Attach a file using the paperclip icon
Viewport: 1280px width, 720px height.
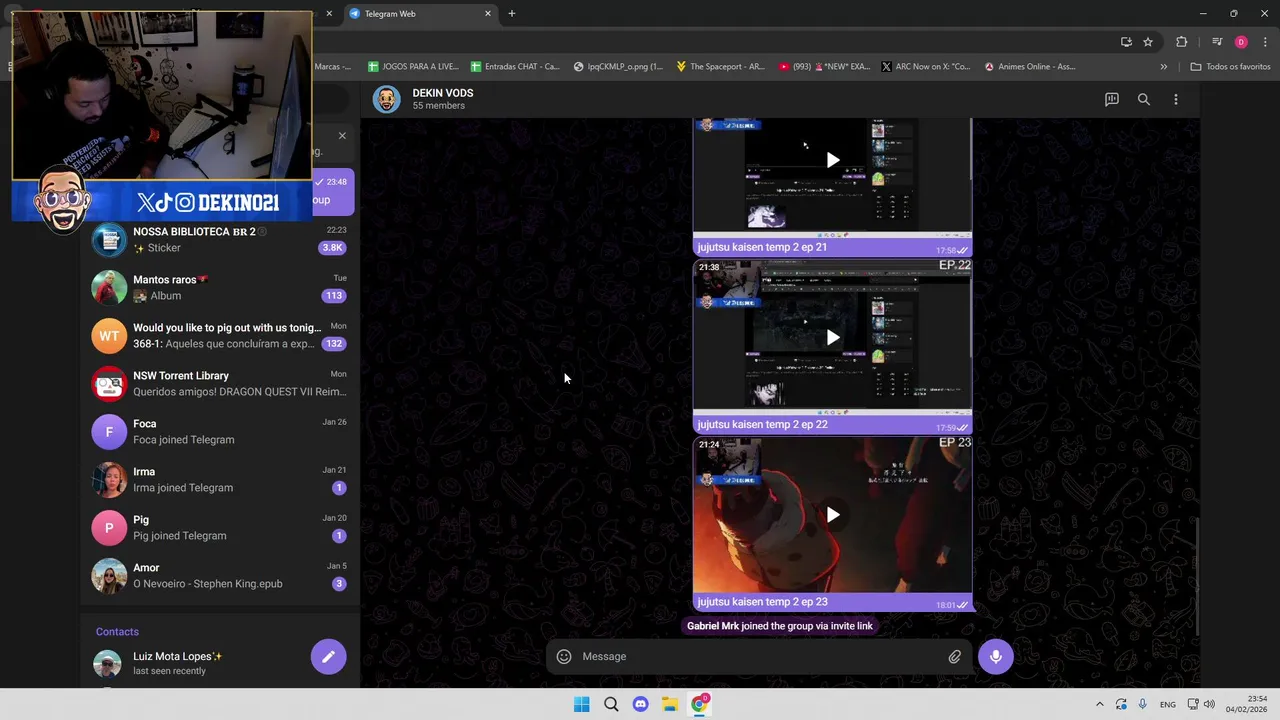(954, 657)
